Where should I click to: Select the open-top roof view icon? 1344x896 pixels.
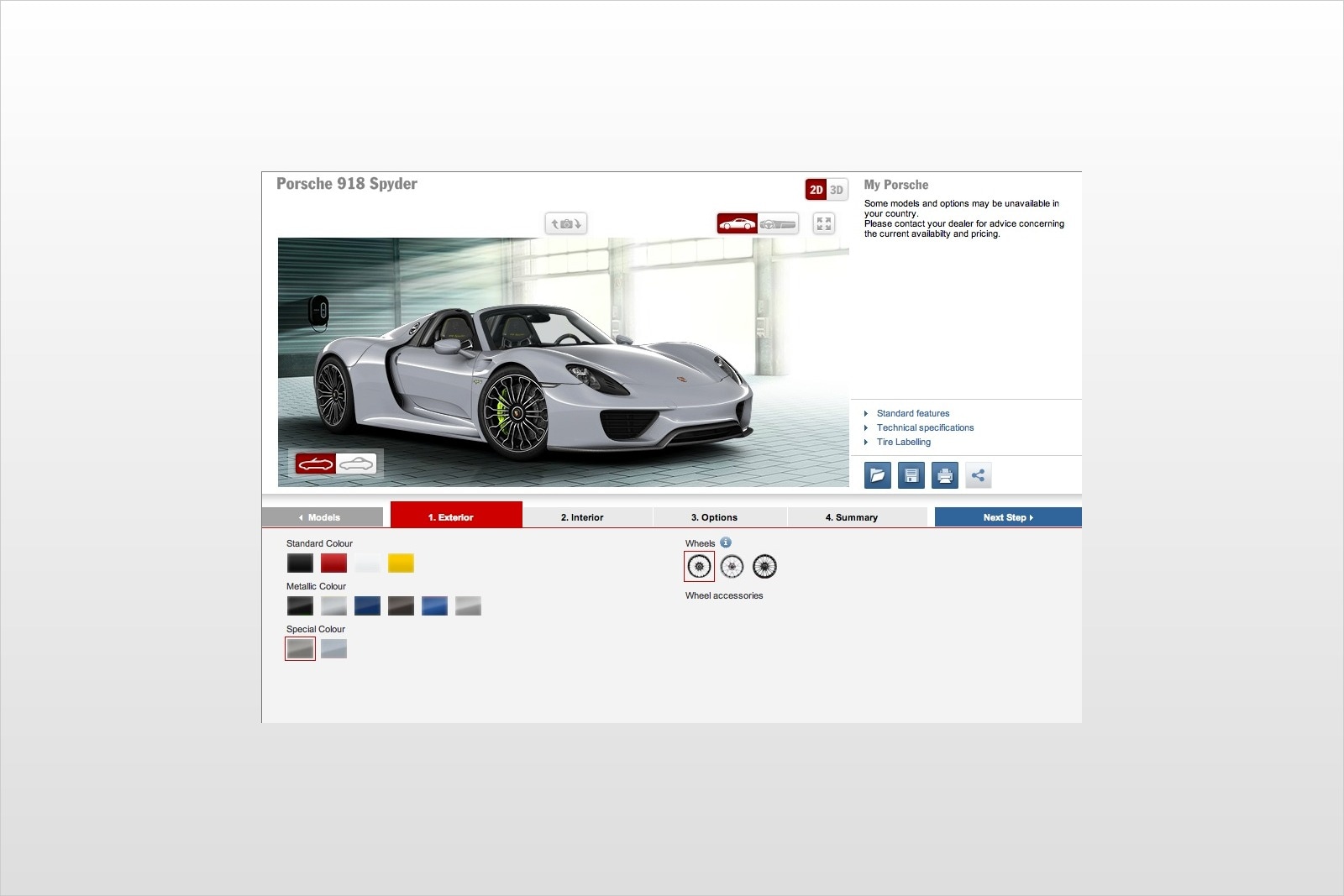tap(316, 464)
